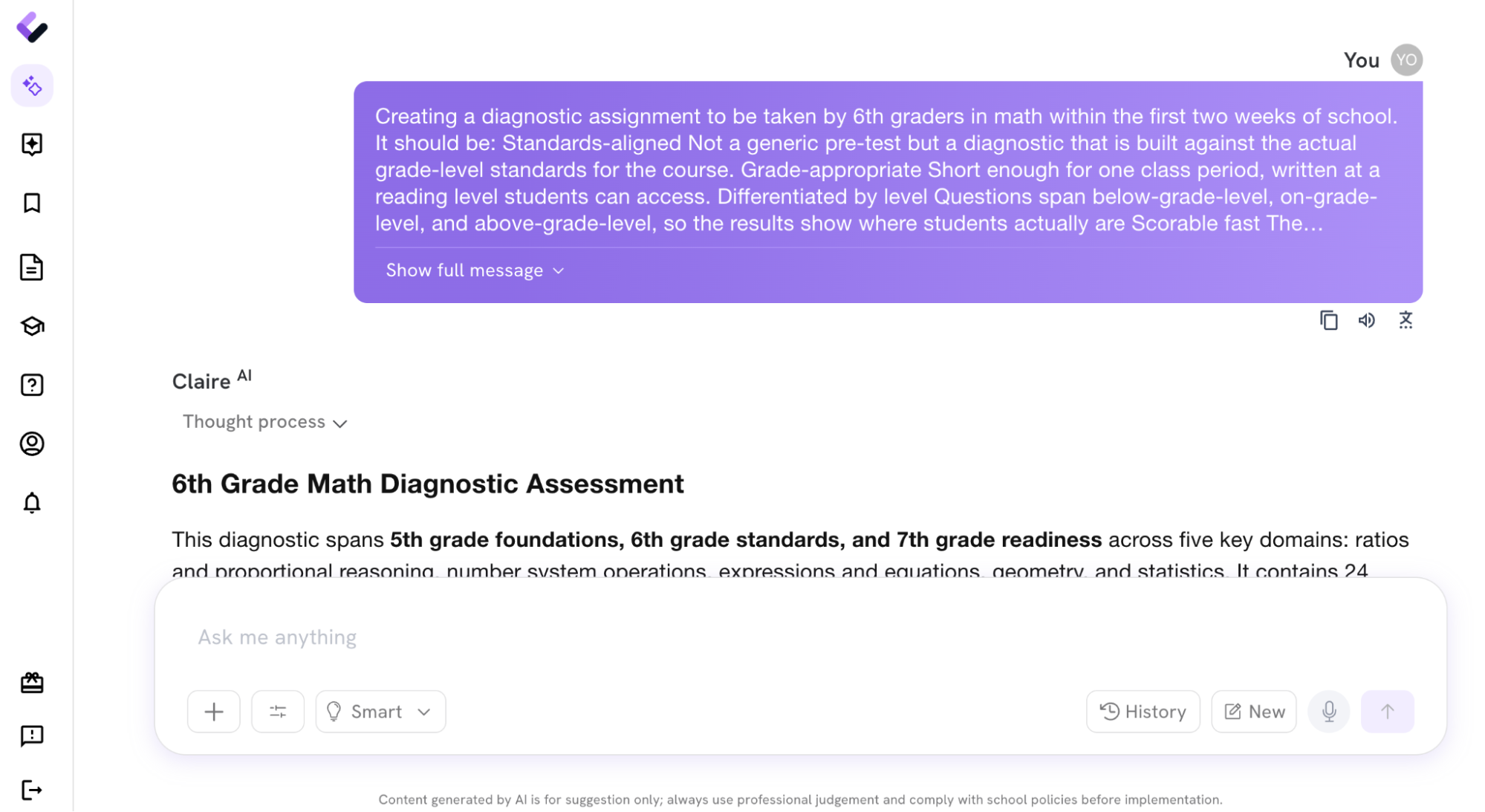Open the document icon in sidebar
Image resolution: width=1485 pixels, height=812 pixels.
point(32,267)
